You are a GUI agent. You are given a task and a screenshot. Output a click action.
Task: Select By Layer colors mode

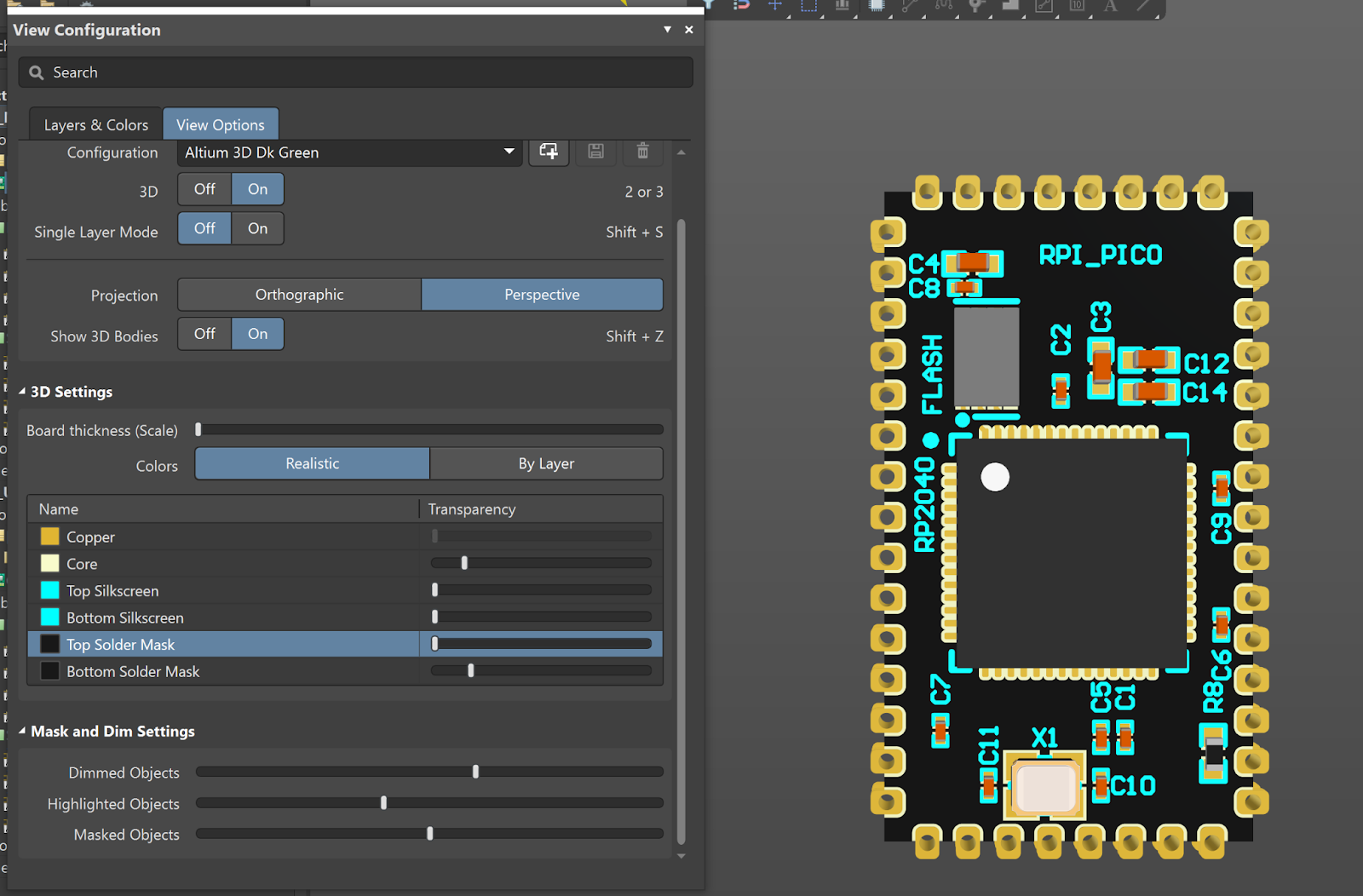[x=546, y=464]
